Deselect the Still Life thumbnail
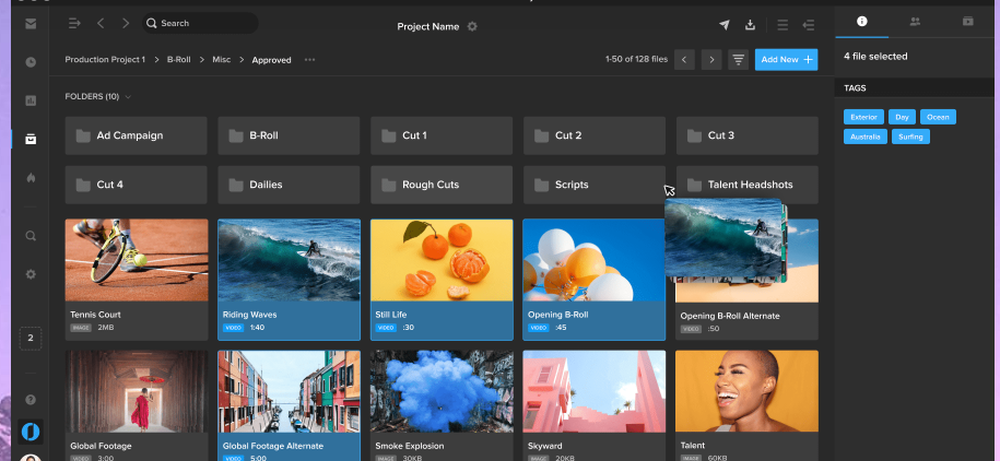The height and width of the screenshot is (461, 1000). coord(441,260)
